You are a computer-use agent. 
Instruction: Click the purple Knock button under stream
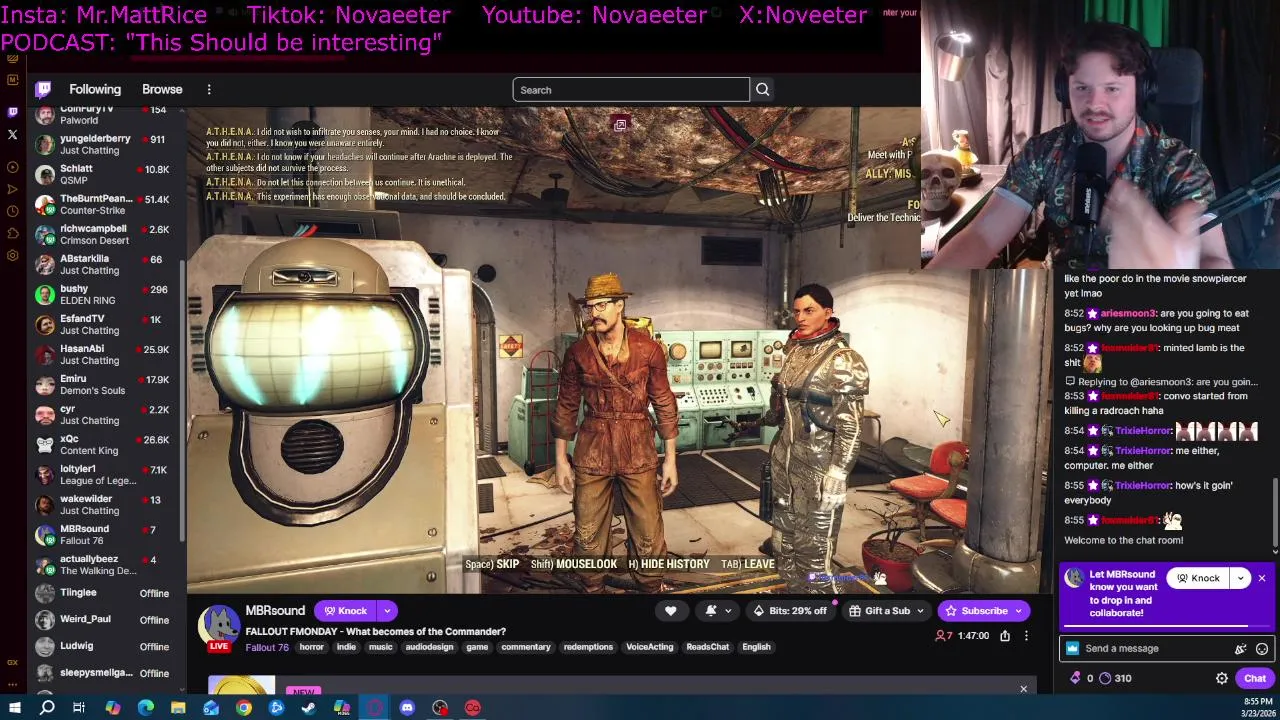[x=345, y=611]
